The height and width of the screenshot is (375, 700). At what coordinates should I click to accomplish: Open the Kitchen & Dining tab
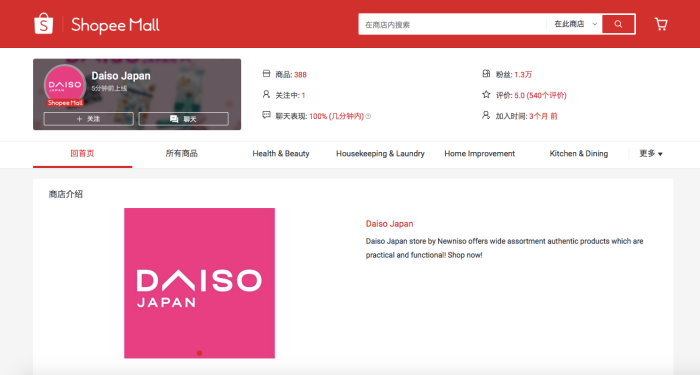pyautogui.click(x=579, y=154)
